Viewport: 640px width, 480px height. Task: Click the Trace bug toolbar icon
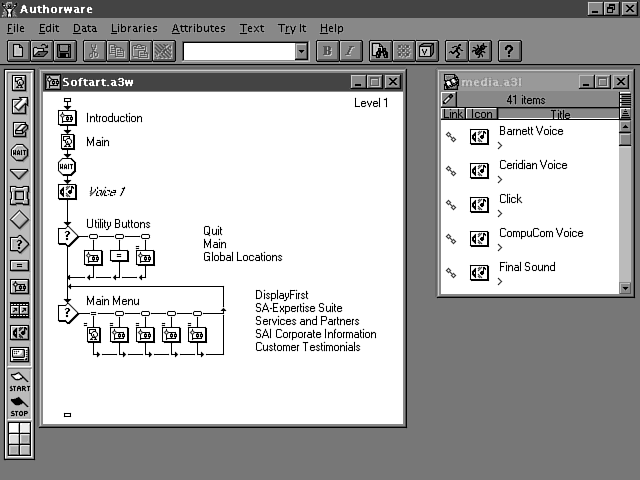coord(480,51)
